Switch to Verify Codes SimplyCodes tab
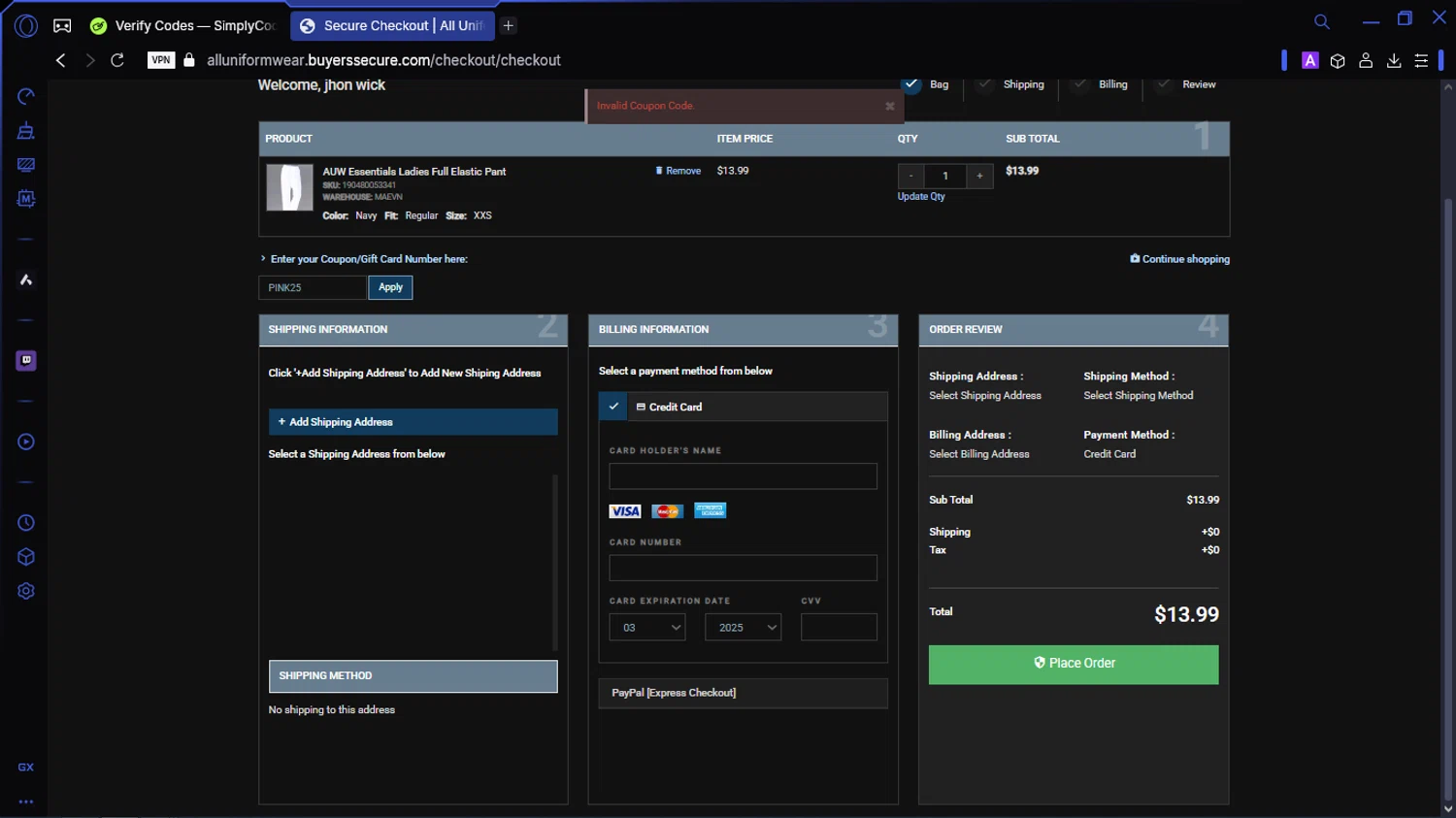 point(184,26)
